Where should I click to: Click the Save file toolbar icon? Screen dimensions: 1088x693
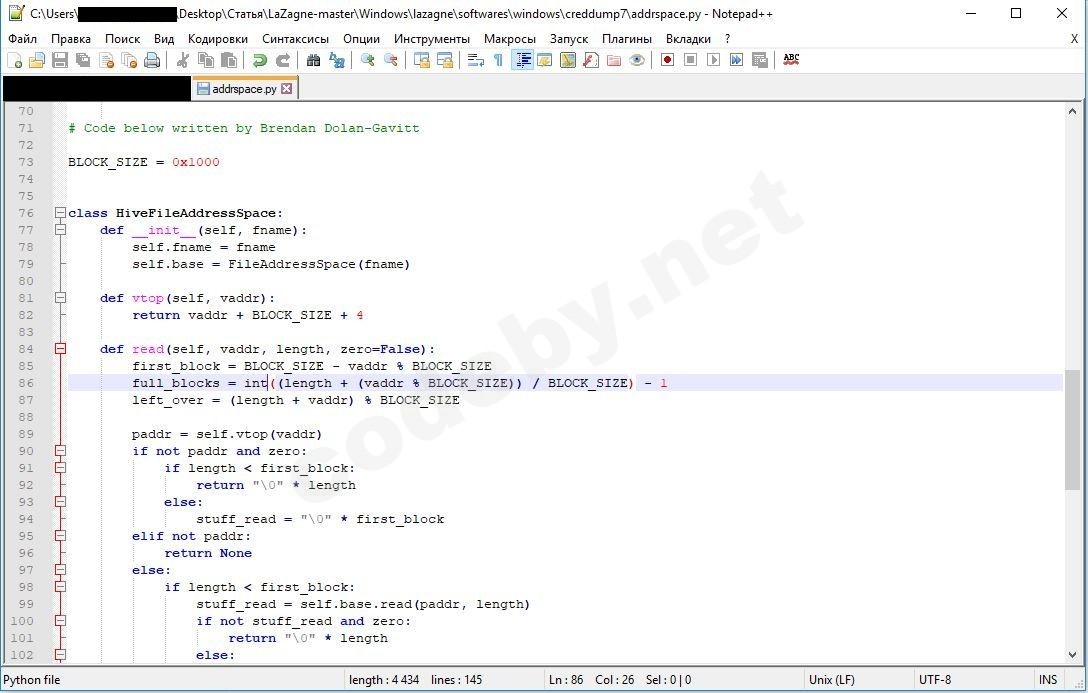pos(60,60)
